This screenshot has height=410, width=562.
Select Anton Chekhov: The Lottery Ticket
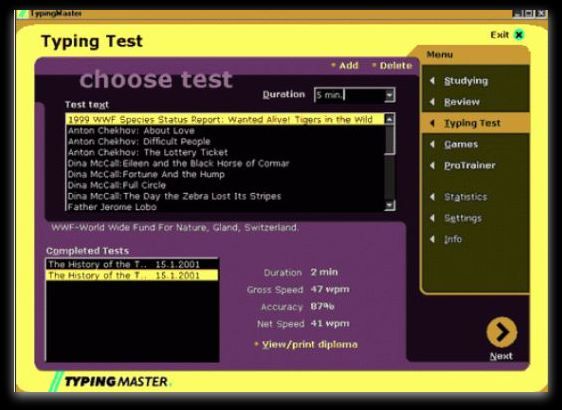(x=225, y=152)
